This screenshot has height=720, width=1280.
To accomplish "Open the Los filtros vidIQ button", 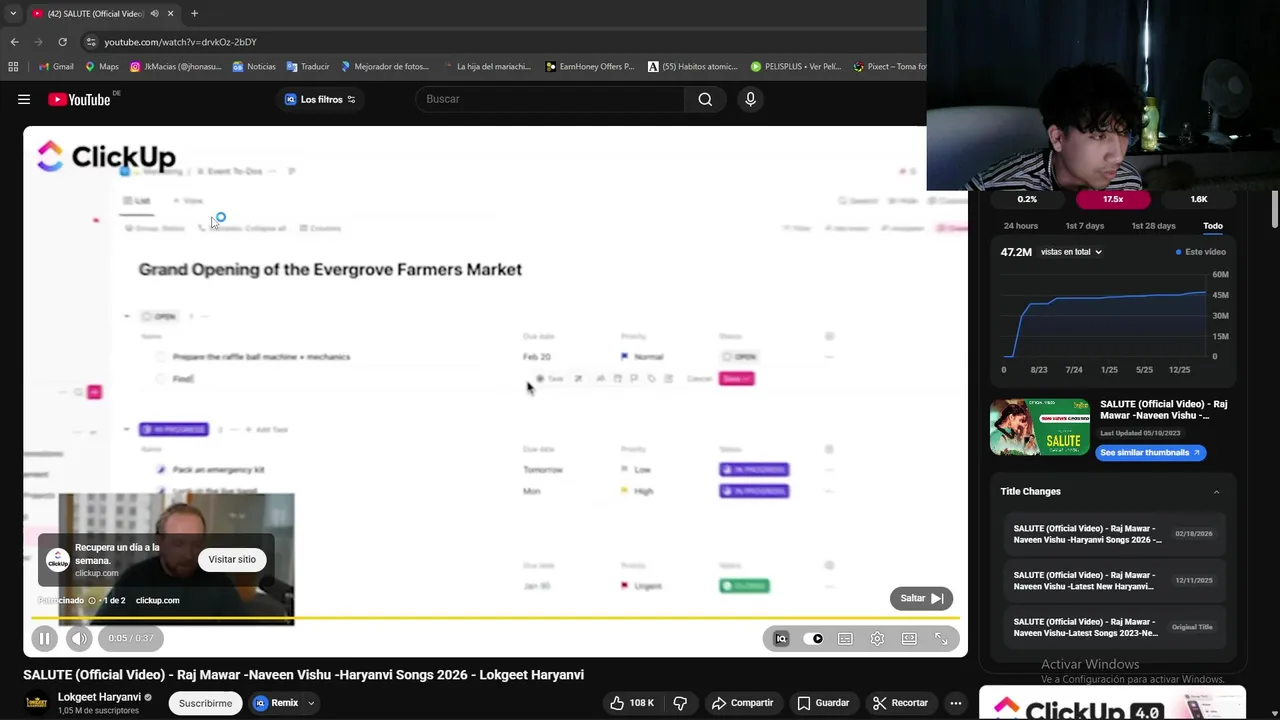I will tap(320, 99).
